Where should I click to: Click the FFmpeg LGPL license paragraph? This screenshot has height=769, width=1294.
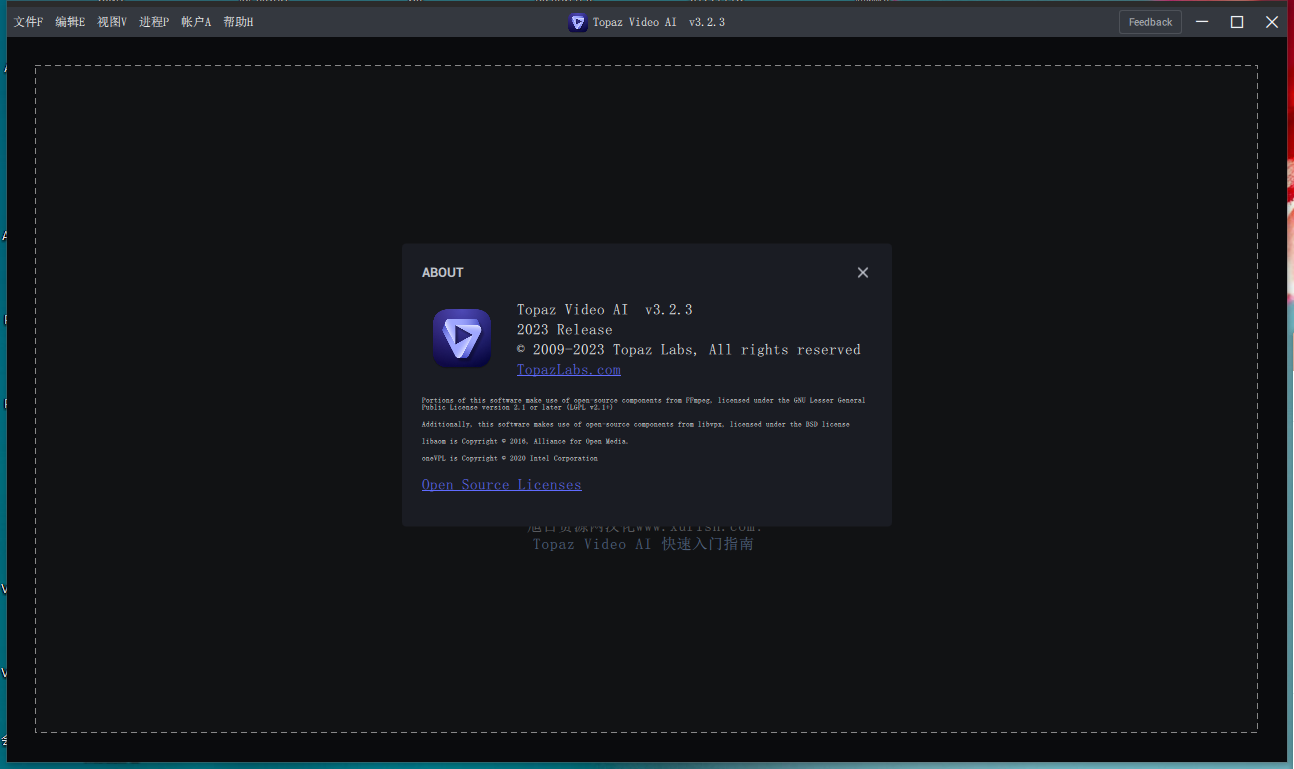pos(644,404)
